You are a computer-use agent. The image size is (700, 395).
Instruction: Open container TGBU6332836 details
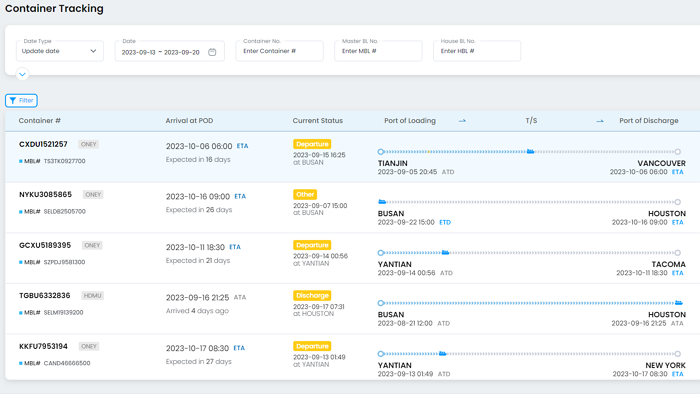(x=45, y=295)
